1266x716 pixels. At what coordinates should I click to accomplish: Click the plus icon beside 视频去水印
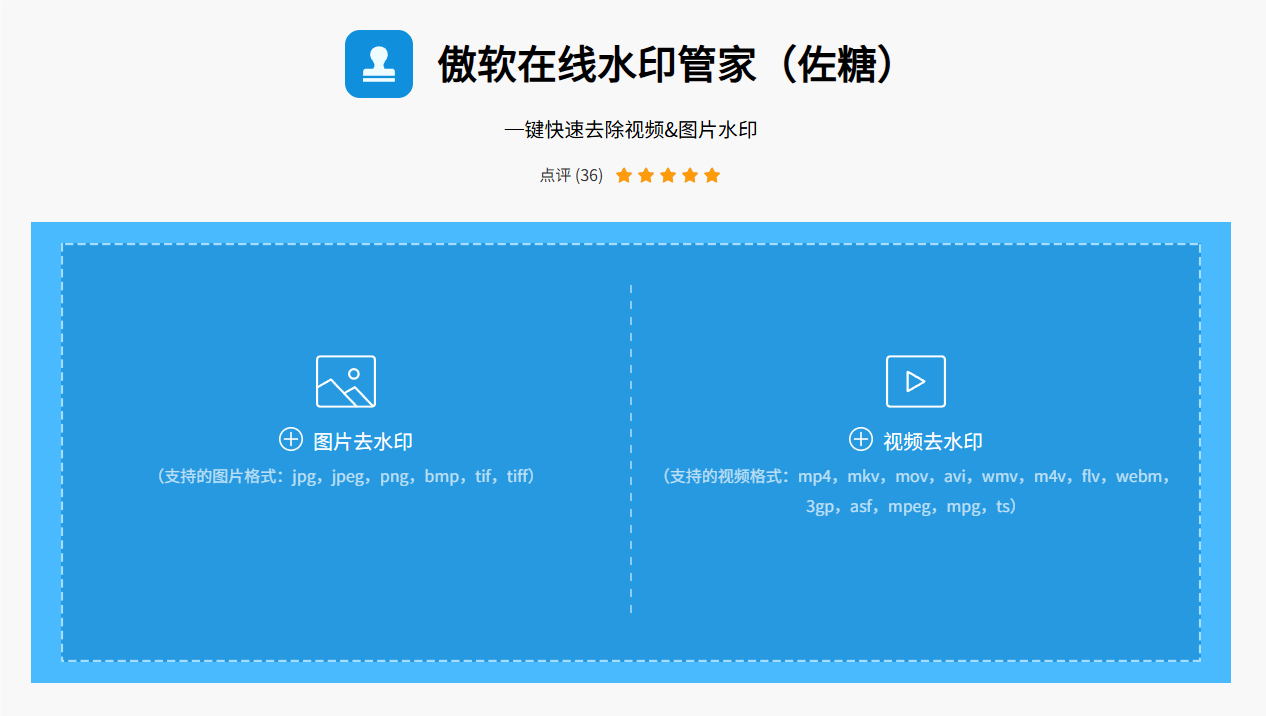tap(861, 440)
